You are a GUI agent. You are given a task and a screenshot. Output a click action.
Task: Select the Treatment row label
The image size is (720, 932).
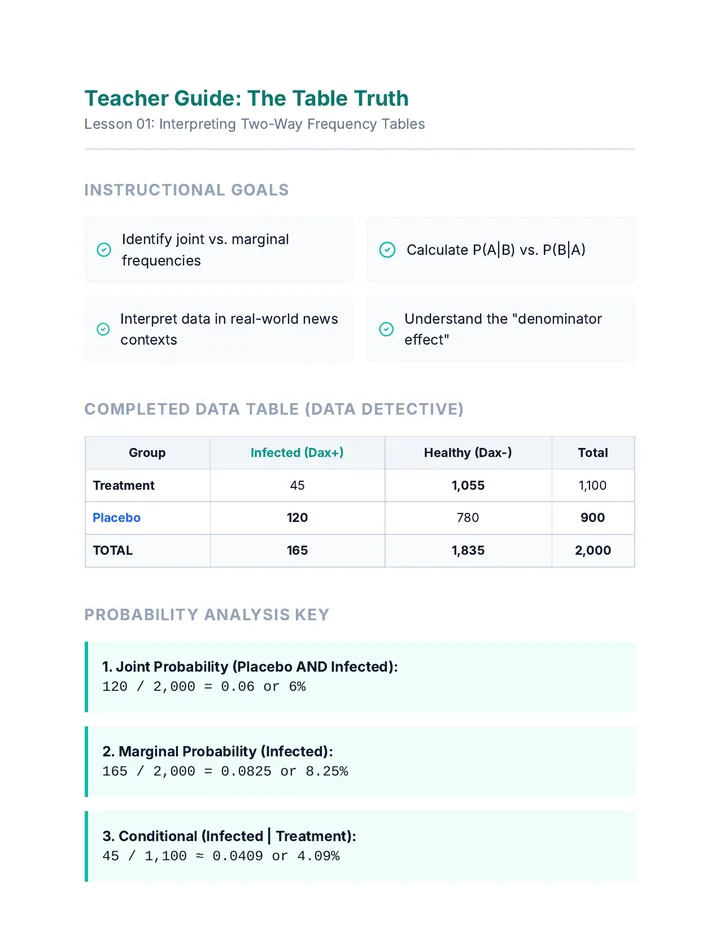[124, 486]
